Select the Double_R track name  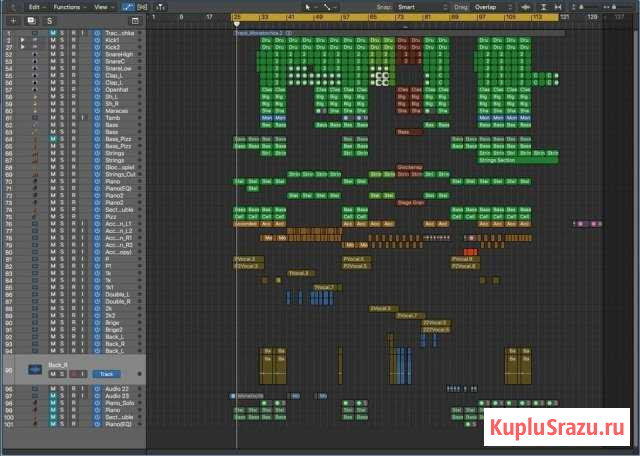(118, 301)
